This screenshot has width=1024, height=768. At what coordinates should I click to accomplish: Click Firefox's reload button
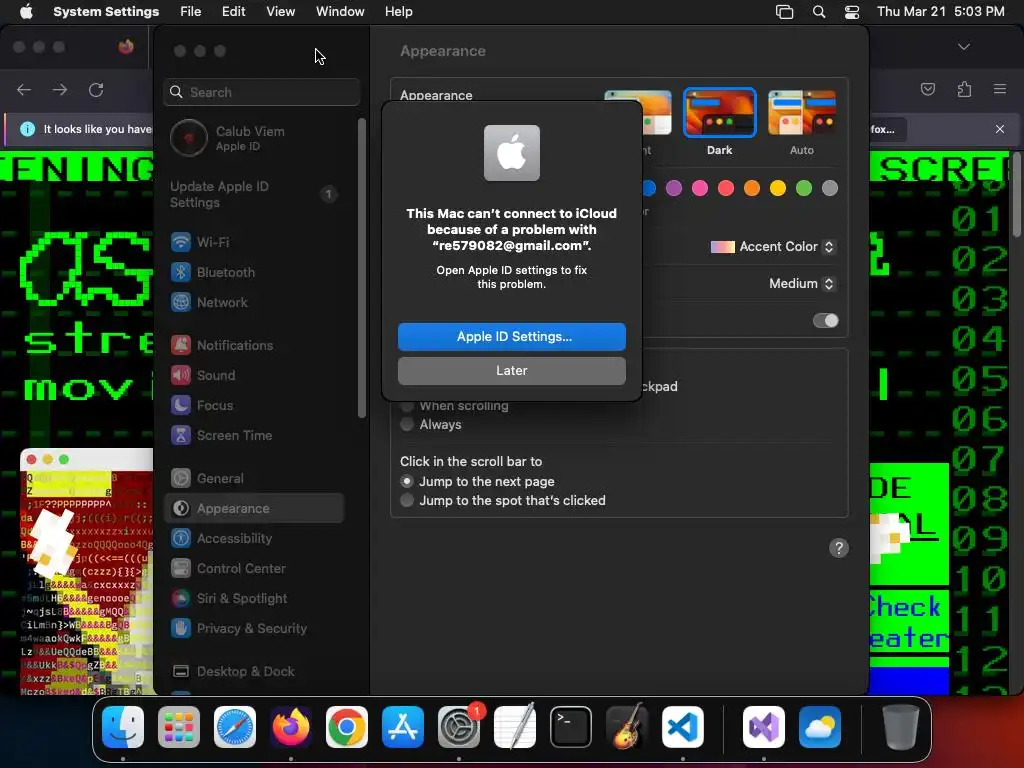tap(96, 90)
